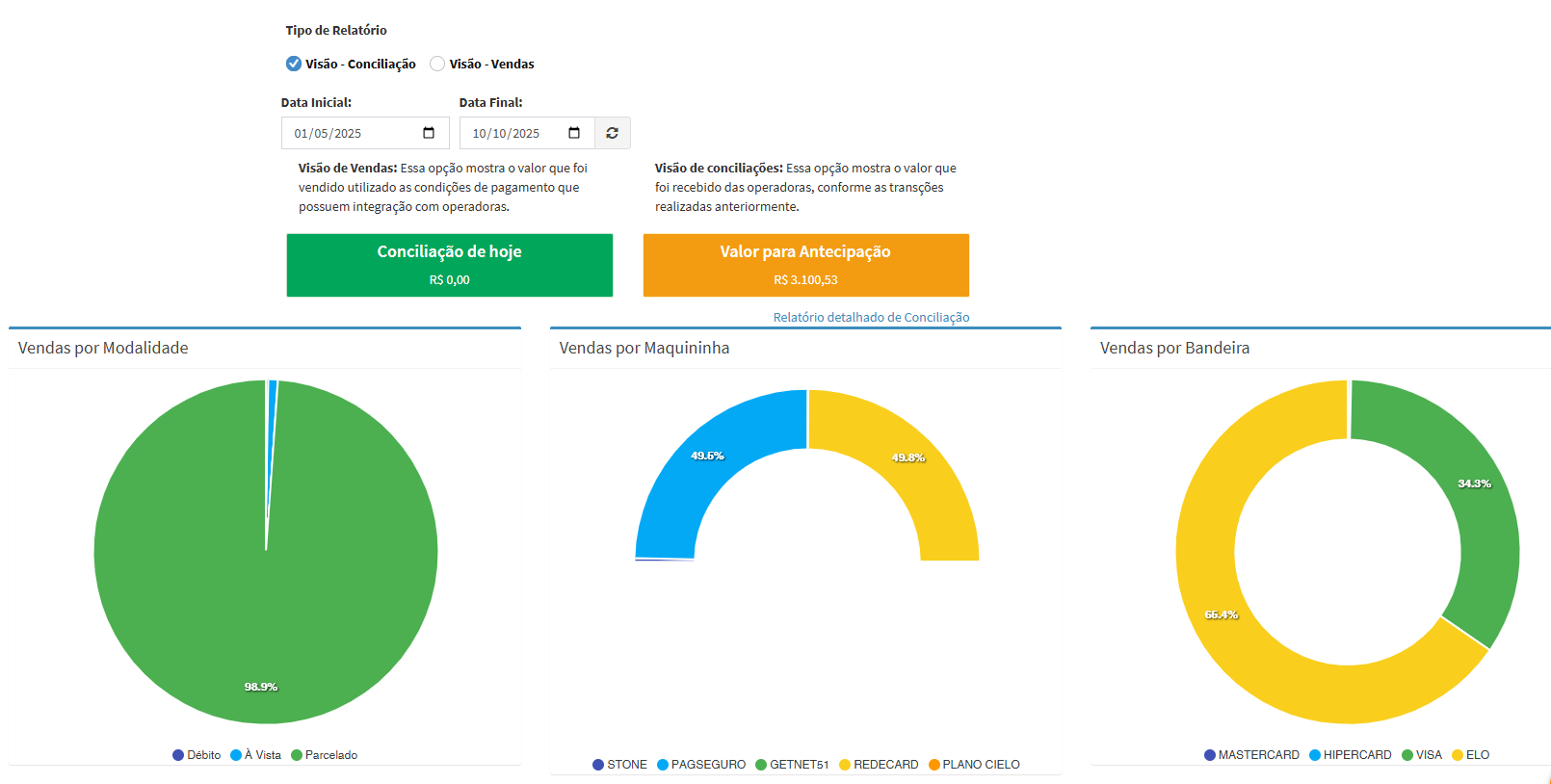1551x784 pixels.
Task: Click the refresh icon next to Data Final
Action: point(612,133)
